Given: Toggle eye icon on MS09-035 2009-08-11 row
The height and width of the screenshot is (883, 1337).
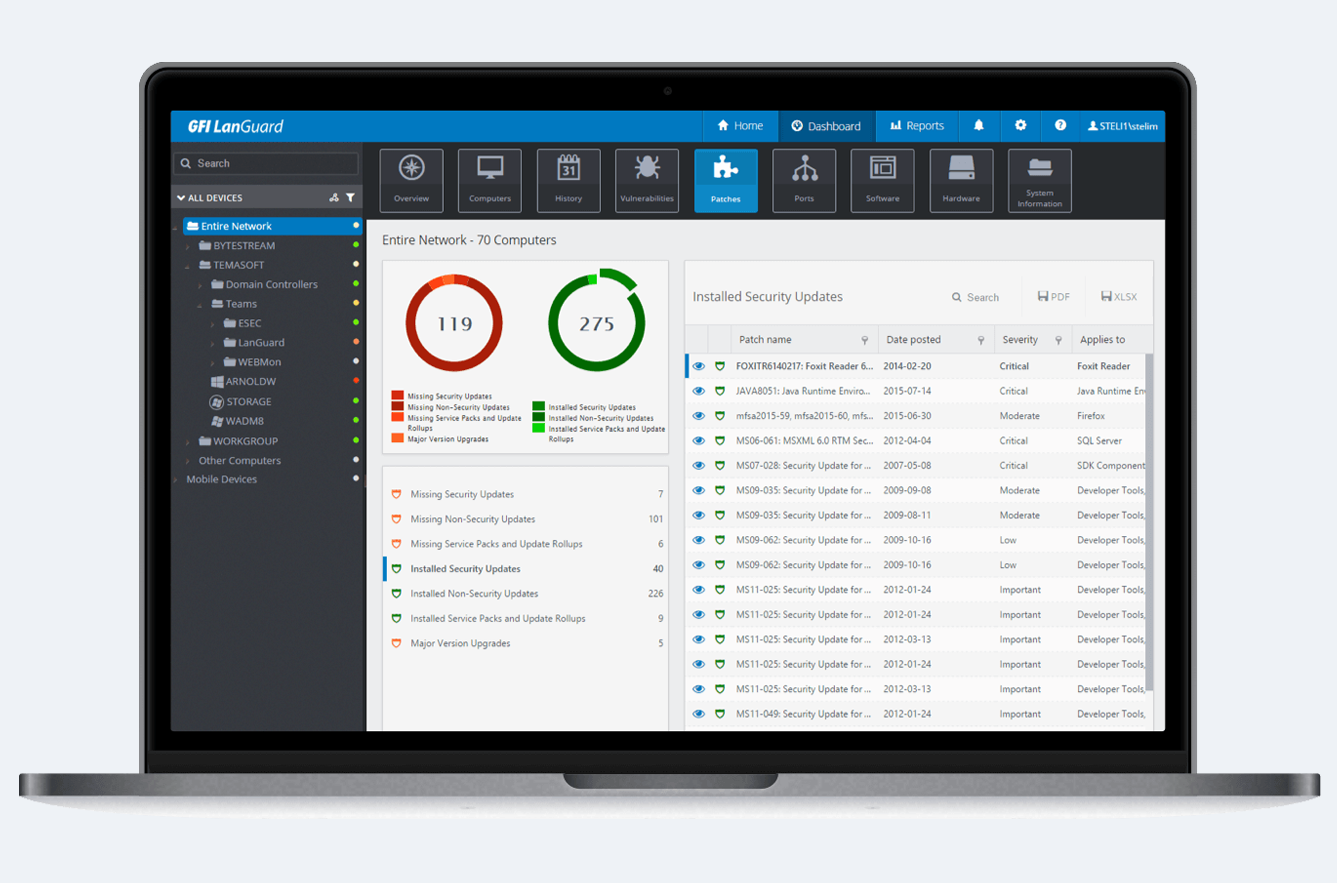Looking at the screenshot, I should (698, 516).
